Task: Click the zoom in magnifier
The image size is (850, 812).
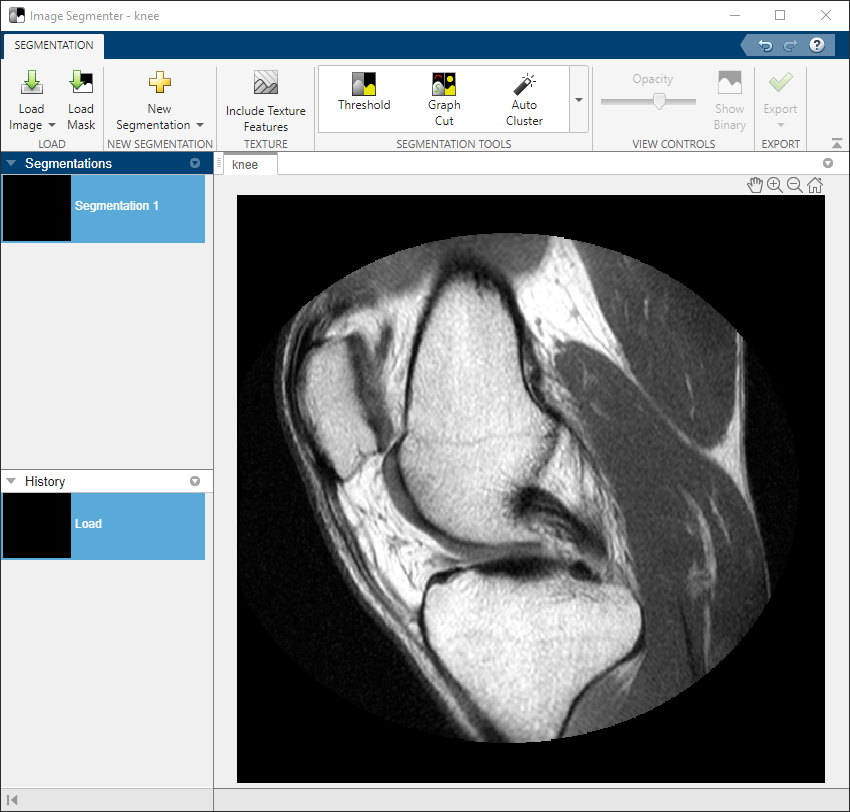Action: click(x=775, y=185)
